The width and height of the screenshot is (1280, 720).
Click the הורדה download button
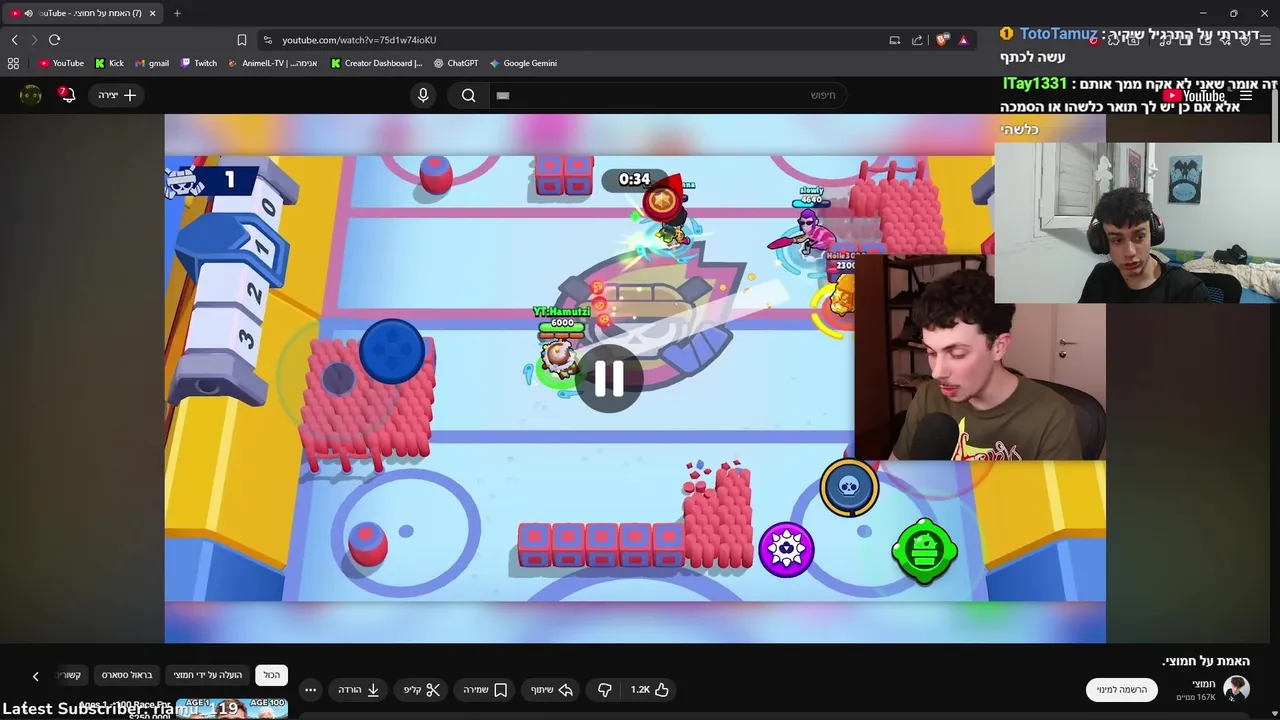pos(359,690)
